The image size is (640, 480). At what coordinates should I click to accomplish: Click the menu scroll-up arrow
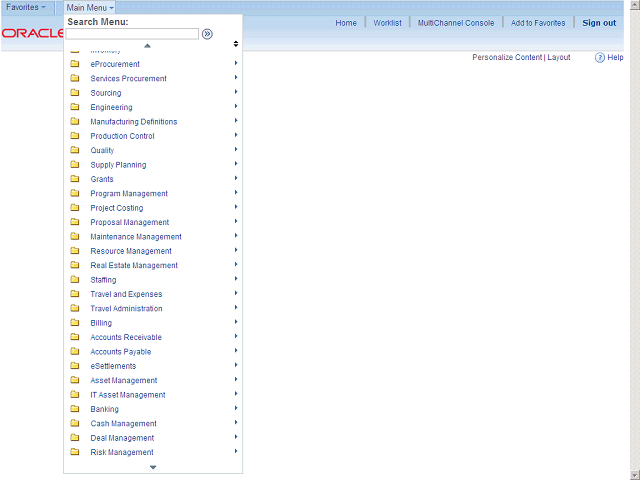click(147, 46)
